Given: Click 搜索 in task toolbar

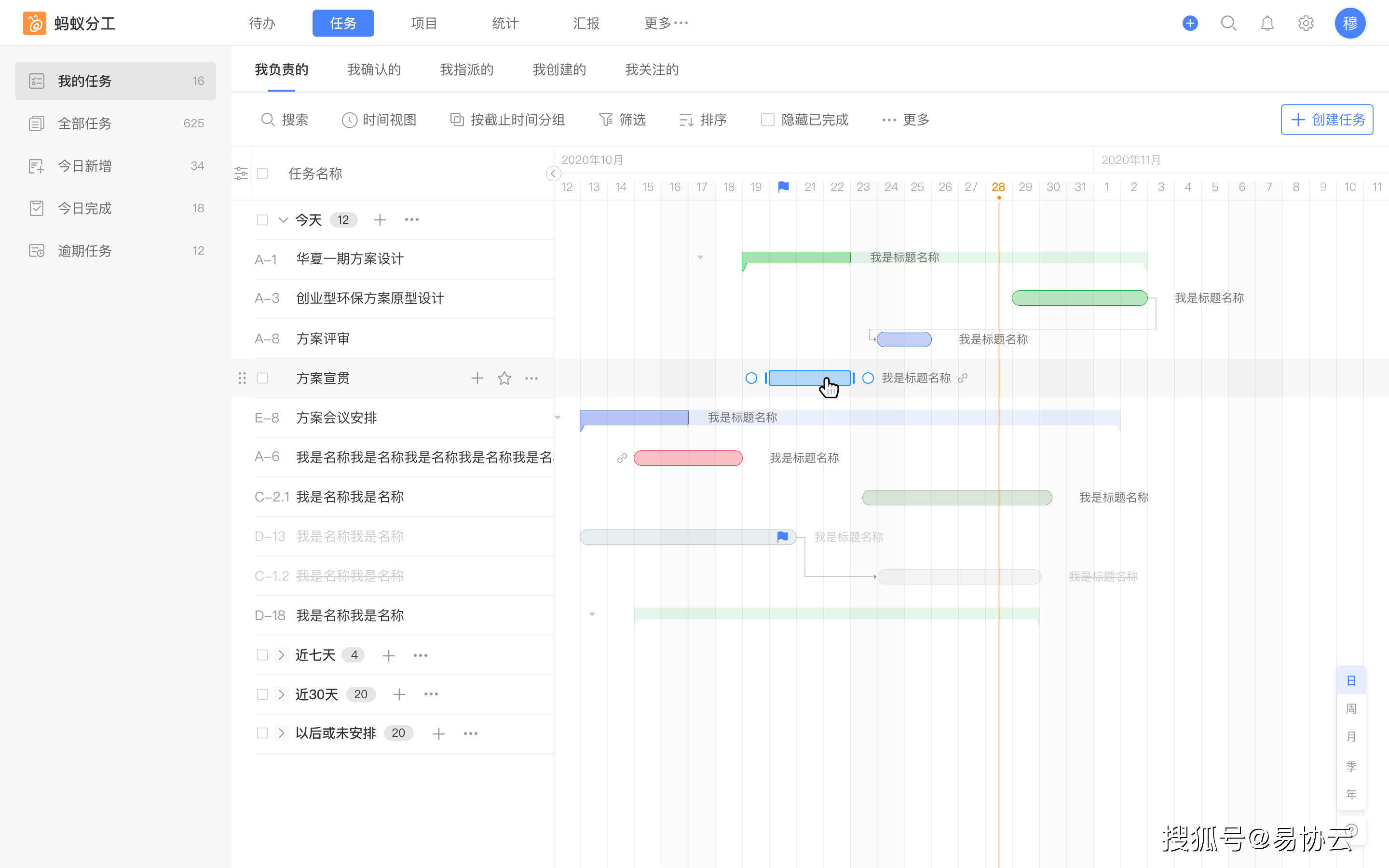Looking at the screenshot, I should pos(285,120).
